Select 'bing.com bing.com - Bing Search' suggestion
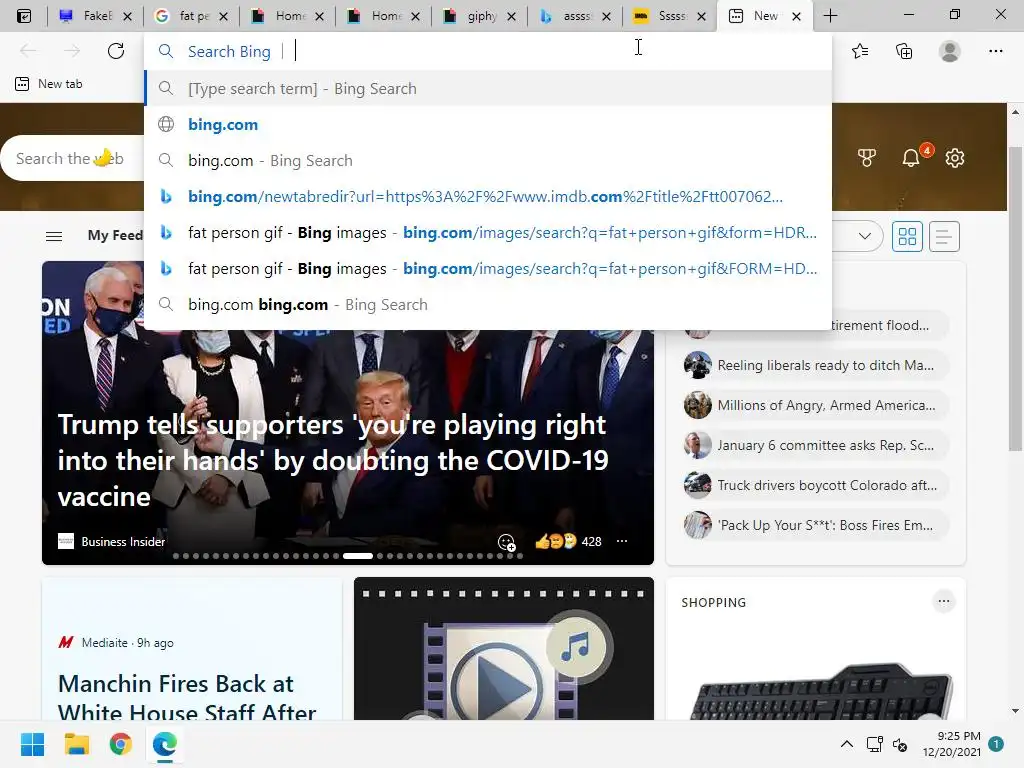The width and height of the screenshot is (1024, 768). (488, 304)
